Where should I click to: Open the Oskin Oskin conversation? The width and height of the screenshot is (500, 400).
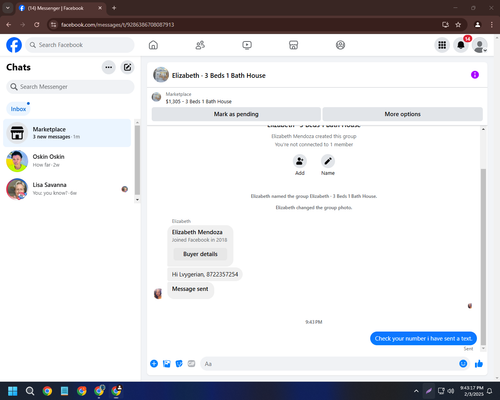click(x=67, y=161)
